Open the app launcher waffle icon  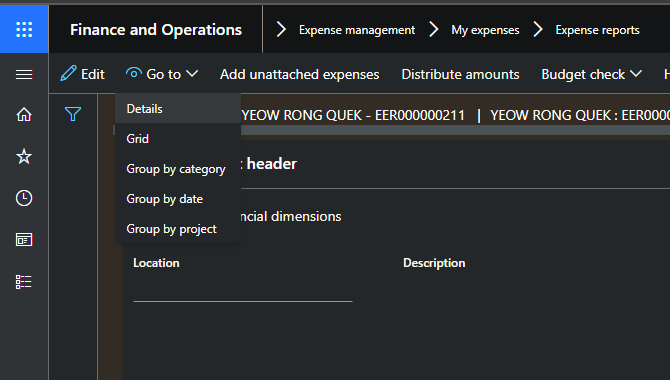pyautogui.click(x=24, y=29)
